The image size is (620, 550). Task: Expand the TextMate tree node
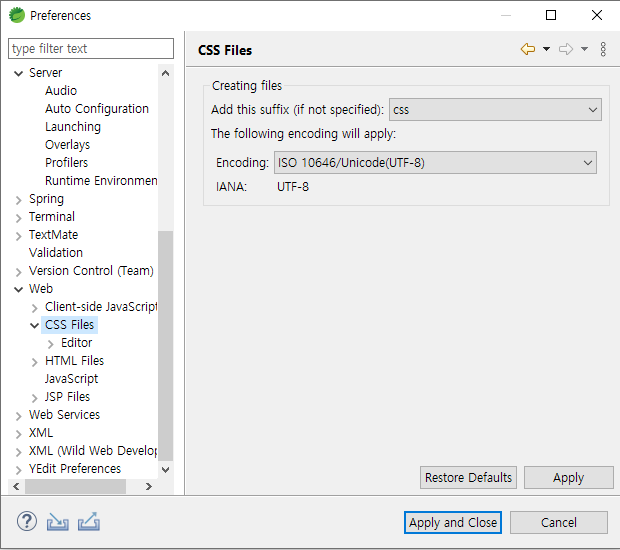pos(18,236)
